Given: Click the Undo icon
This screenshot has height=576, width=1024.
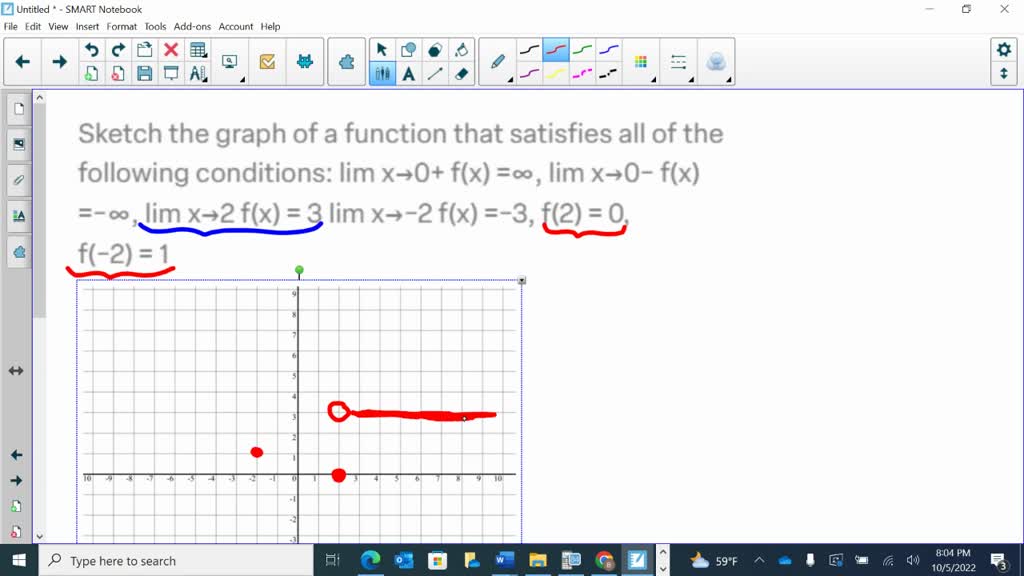Looking at the screenshot, I should pyautogui.click(x=90, y=48).
